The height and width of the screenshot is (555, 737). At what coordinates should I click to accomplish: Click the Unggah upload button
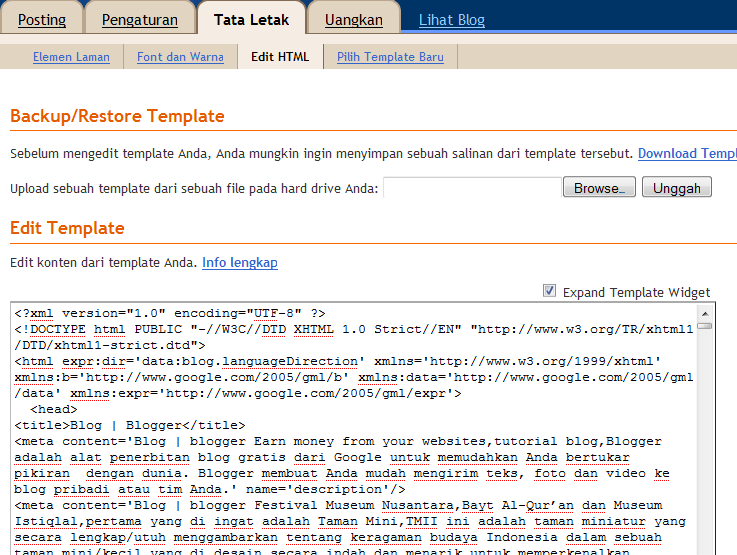[677, 187]
